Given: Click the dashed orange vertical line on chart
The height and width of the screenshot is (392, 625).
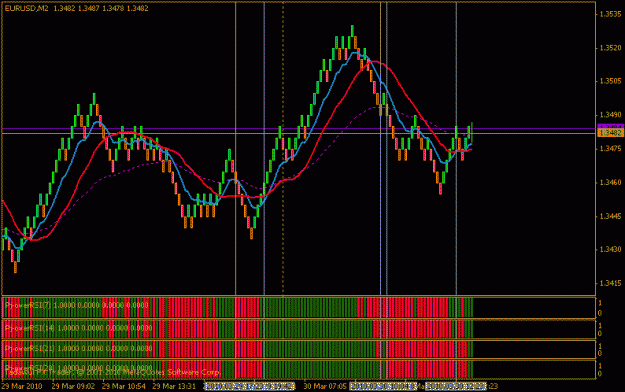Looking at the screenshot, I should 283,148.
